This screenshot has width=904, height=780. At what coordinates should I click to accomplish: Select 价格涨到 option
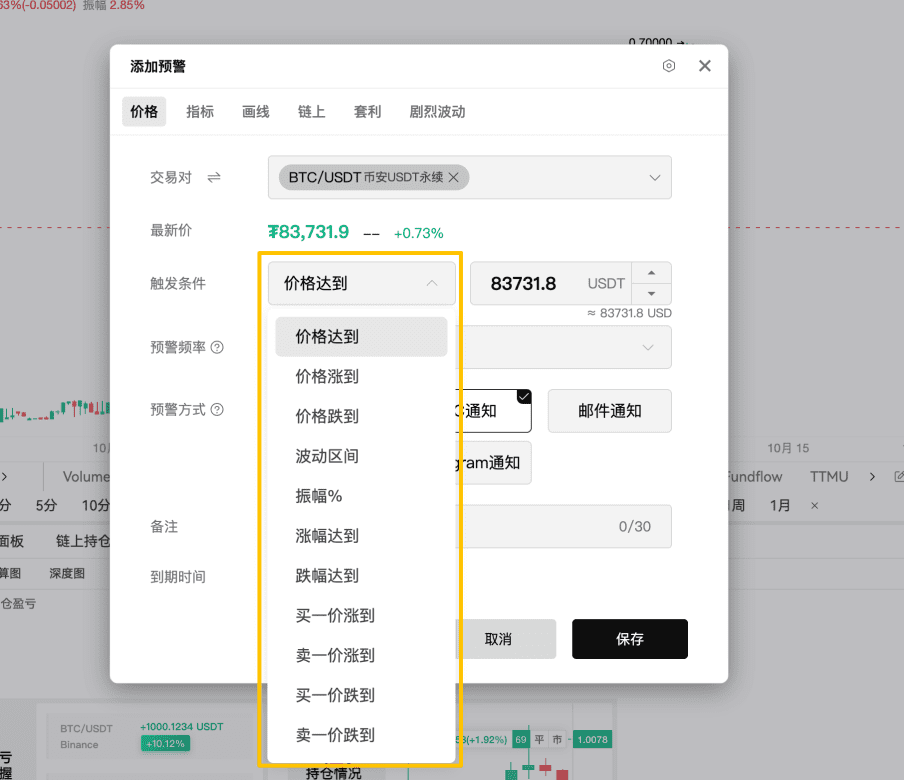[361, 376]
